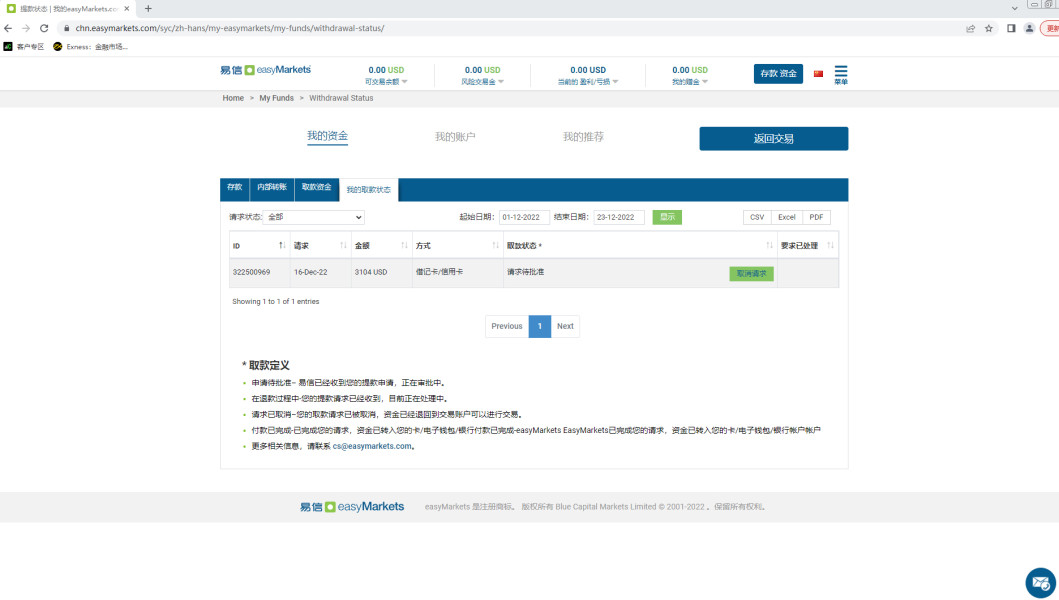1059x600 pixels.
Task: Open the cs@easymarkets.com email link
Action: 371,446
